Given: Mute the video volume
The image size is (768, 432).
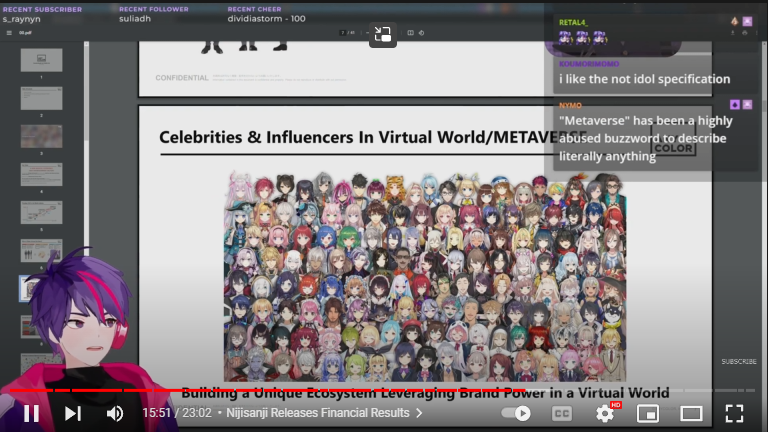Looking at the screenshot, I should 115,413.
